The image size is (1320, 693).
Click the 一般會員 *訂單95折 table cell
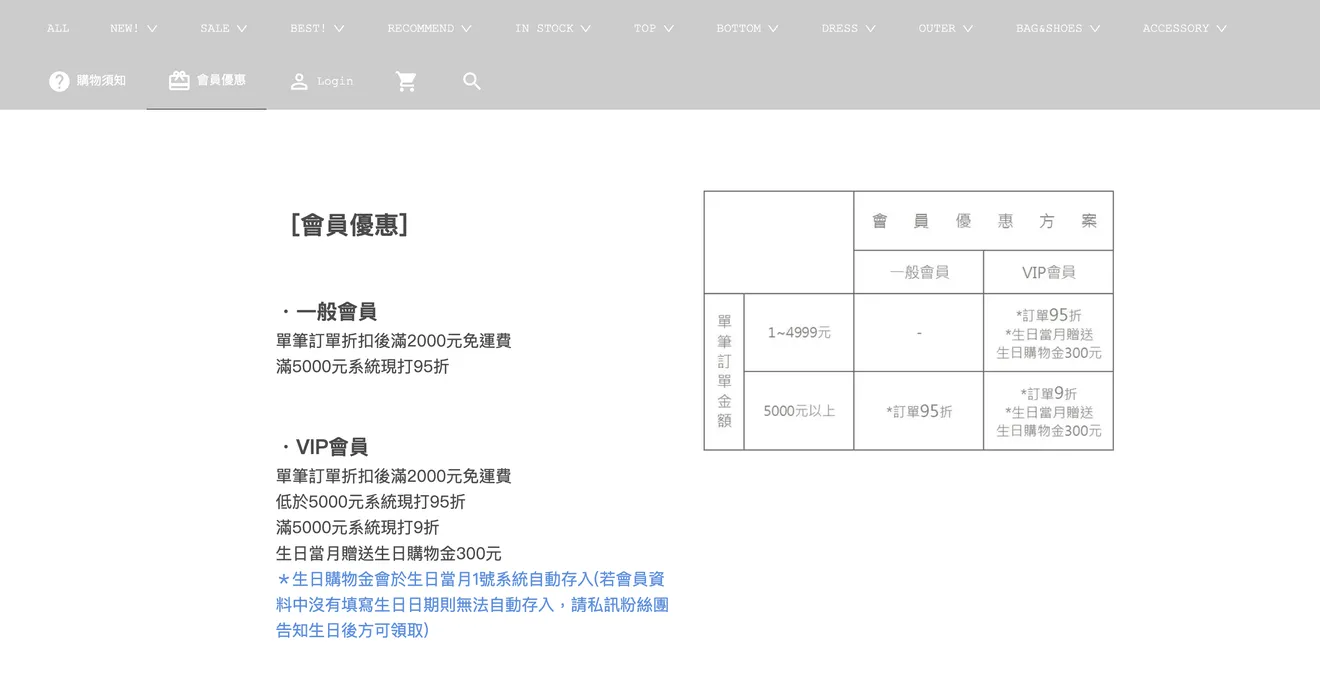pyautogui.click(x=919, y=411)
